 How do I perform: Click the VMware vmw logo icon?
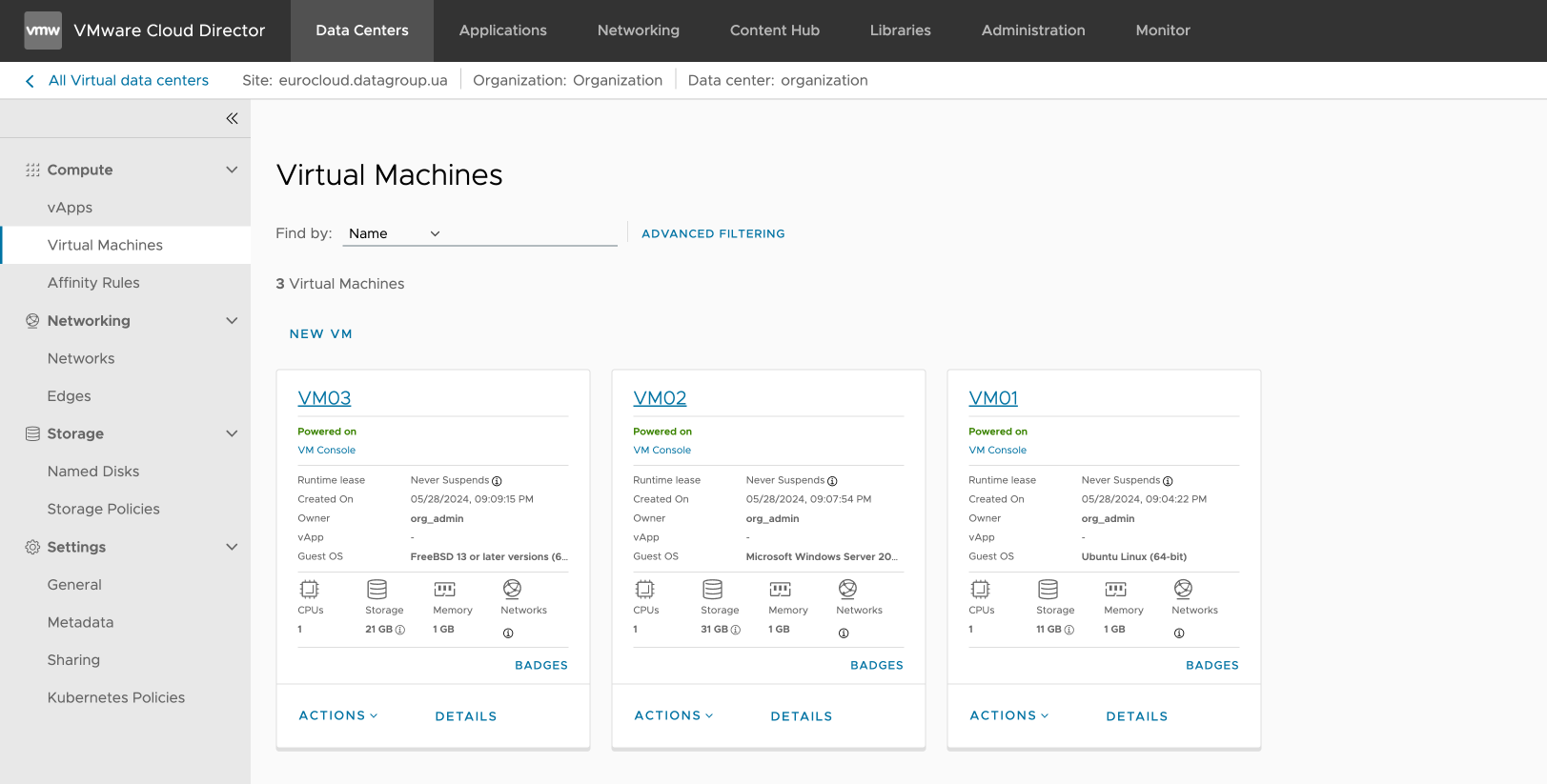point(43,30)
